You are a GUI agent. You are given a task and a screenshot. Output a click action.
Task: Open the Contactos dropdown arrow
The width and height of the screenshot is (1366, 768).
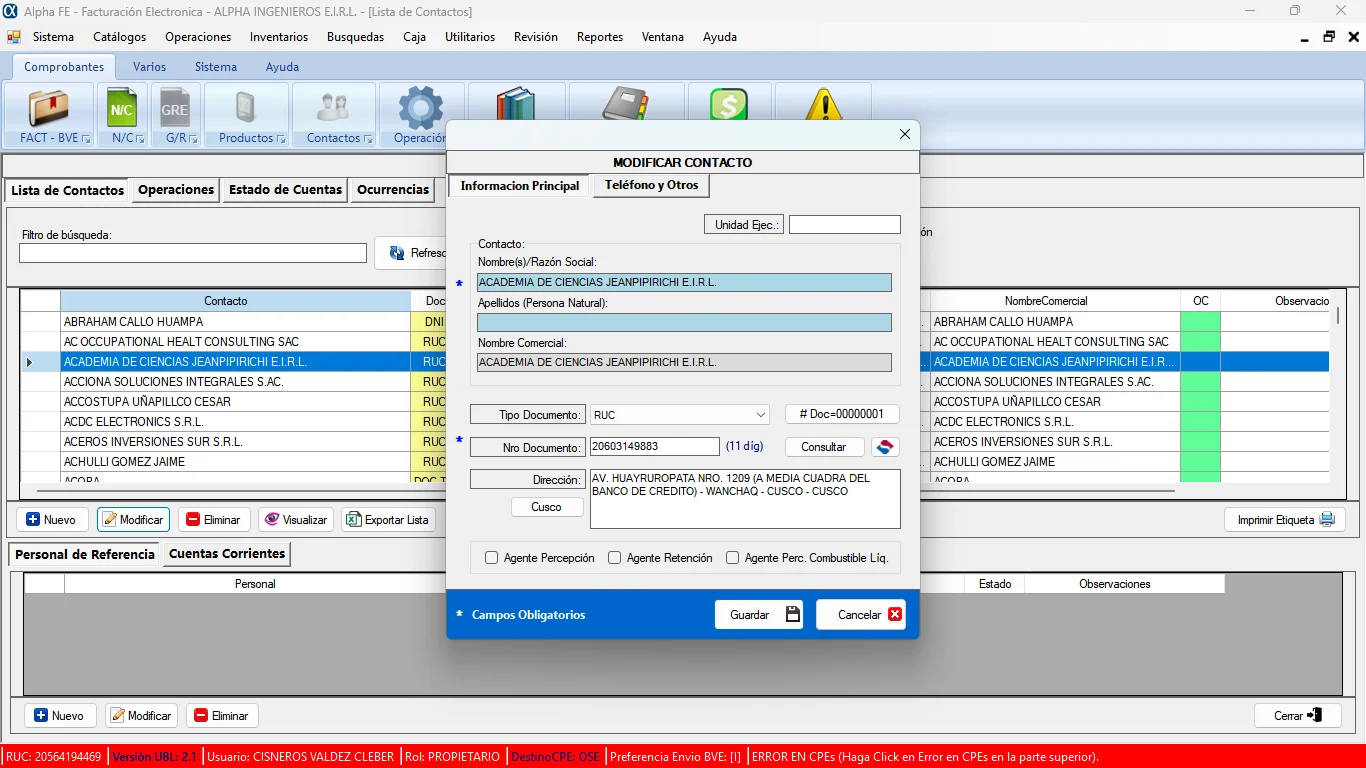(x=369, y=139)
